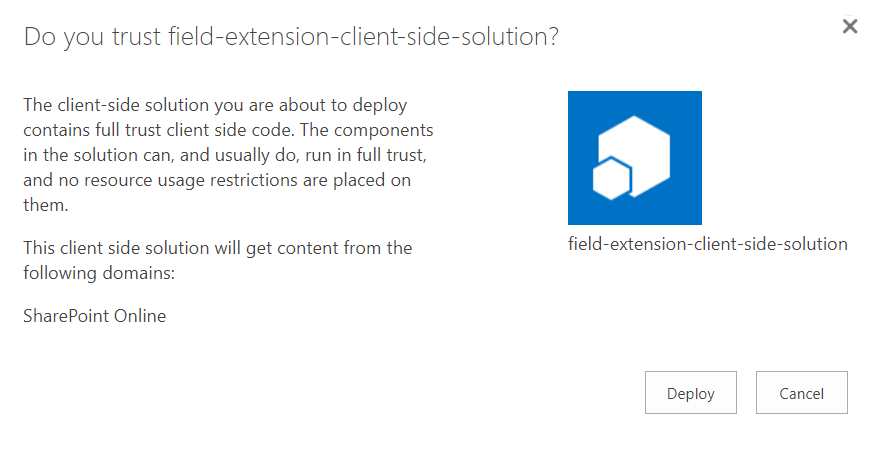Click the 'and no resource usage restrictions' line
Screen dimensions: 874x451
coord(217,180)
